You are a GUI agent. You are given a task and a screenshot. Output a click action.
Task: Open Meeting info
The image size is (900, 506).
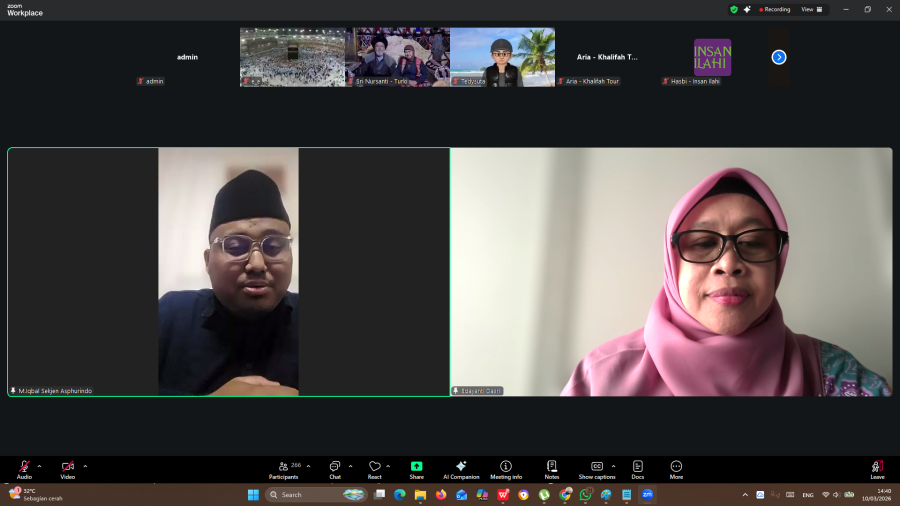click(506, 467)
